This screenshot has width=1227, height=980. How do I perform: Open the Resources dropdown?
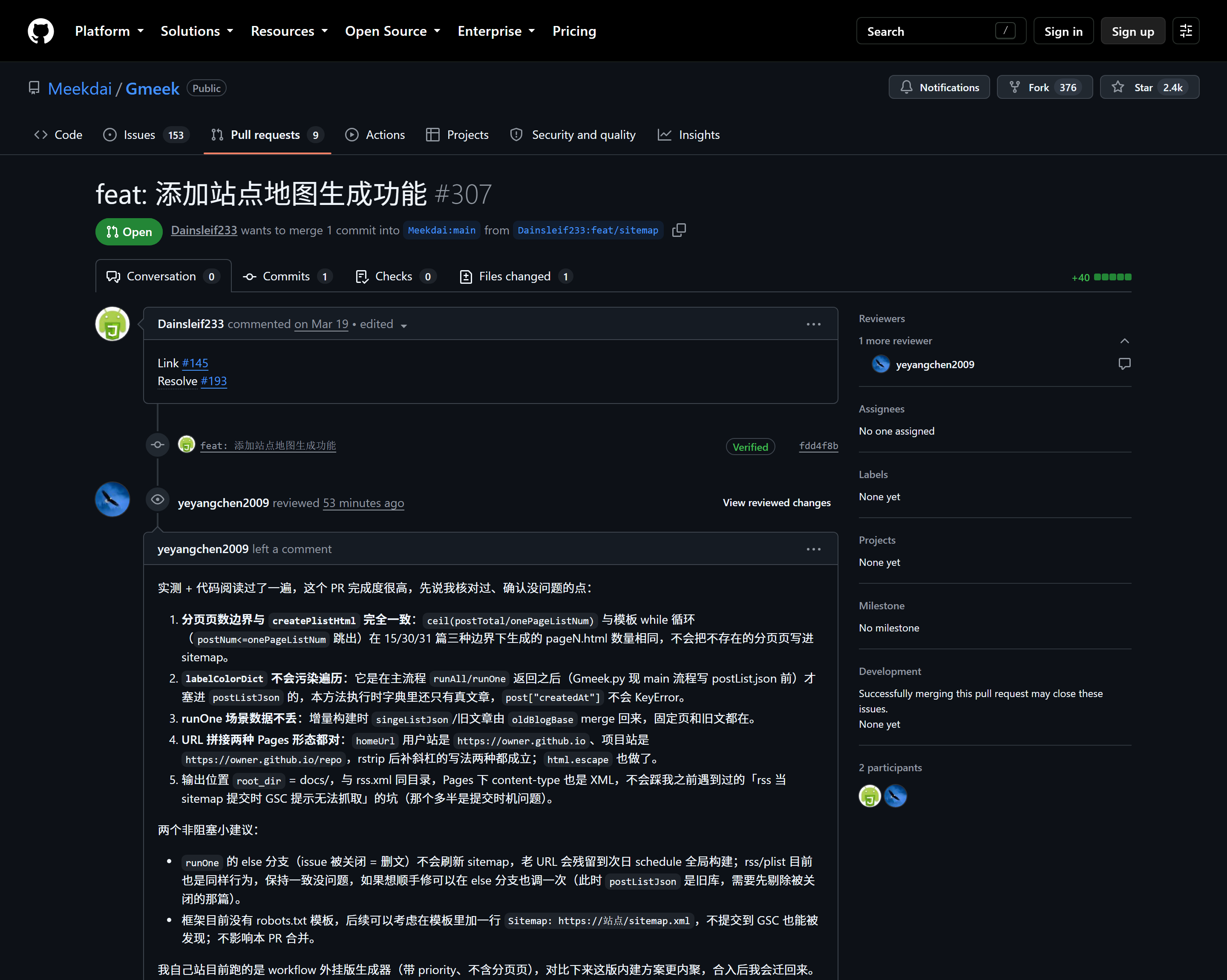289,31
